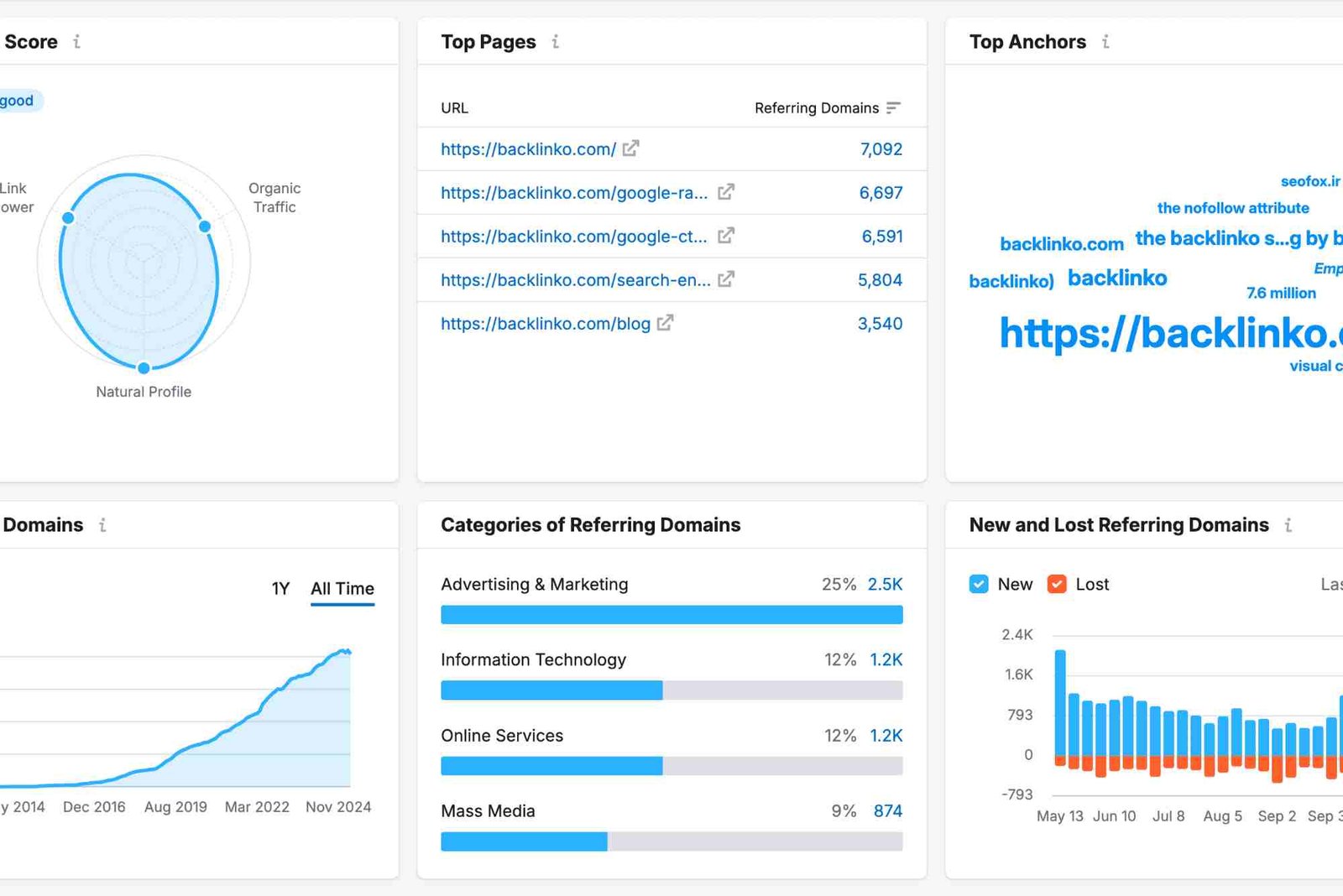Open external link icon for search-en page
Screen dimensions: 1343x896
click(726, 279)
